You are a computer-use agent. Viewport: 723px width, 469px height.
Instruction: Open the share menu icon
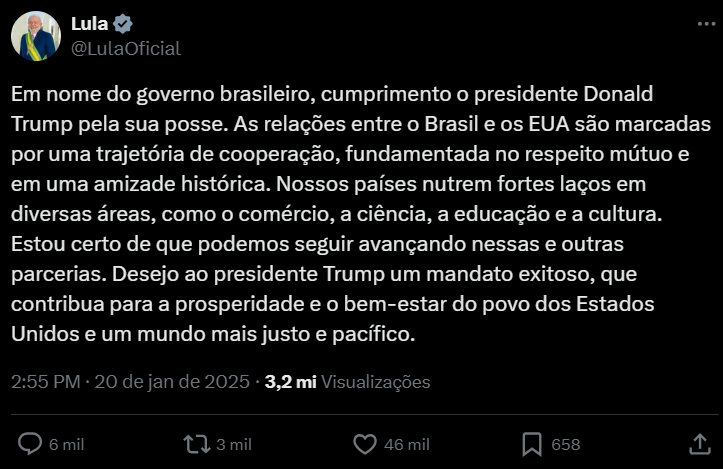(700, 443)
